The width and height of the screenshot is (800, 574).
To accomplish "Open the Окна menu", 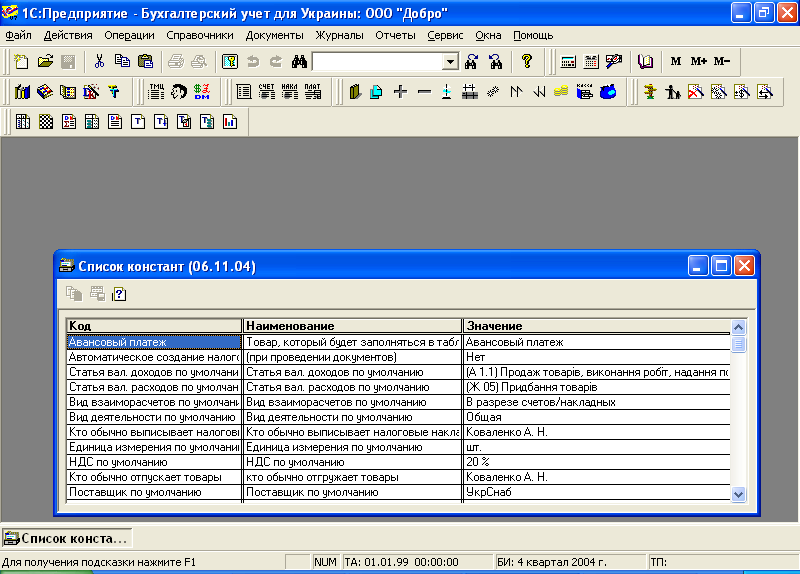I will [x=488, y=35].
